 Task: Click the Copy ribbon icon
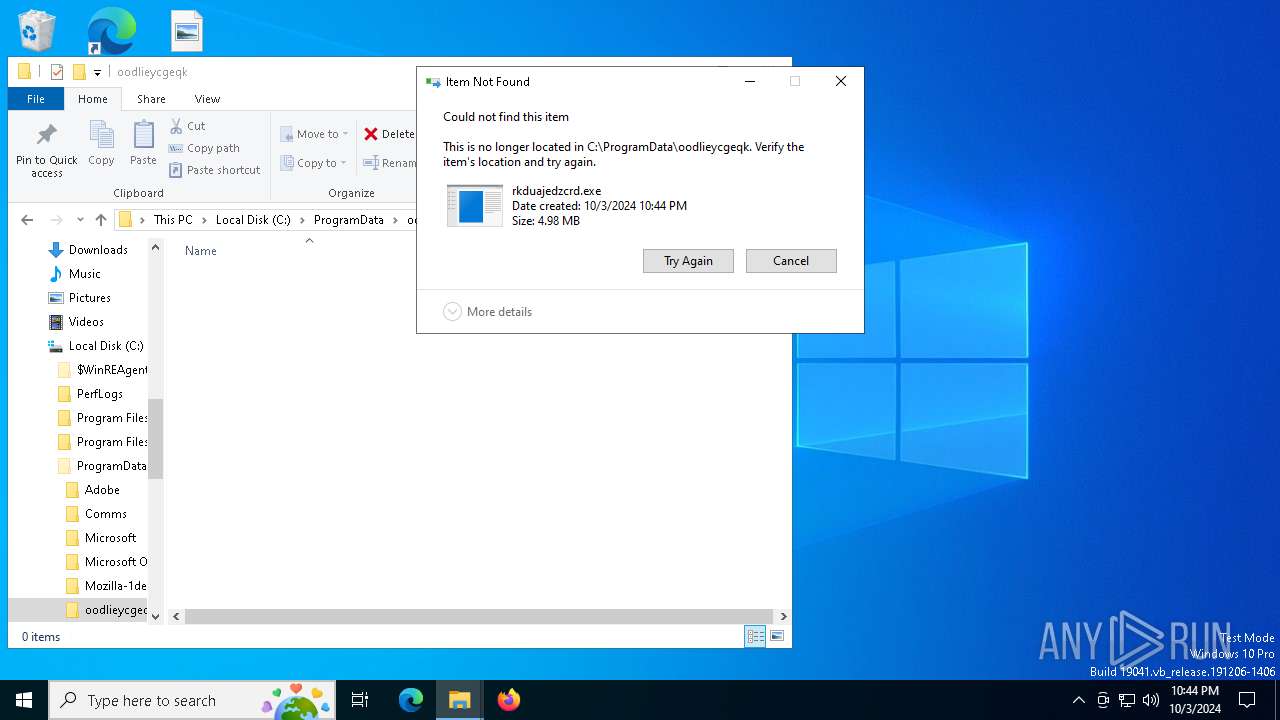(101, 143)
